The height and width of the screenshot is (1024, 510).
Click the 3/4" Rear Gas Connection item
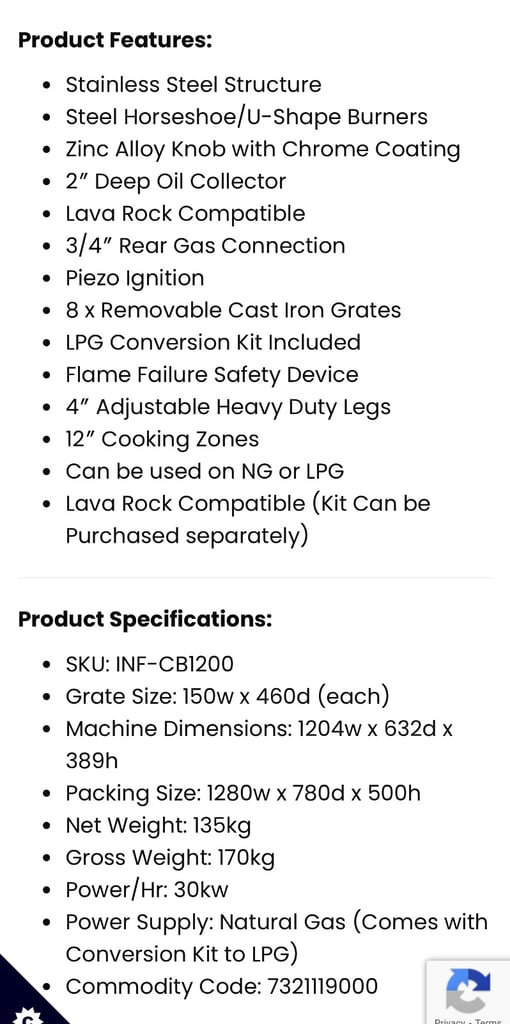coord(205,246)
